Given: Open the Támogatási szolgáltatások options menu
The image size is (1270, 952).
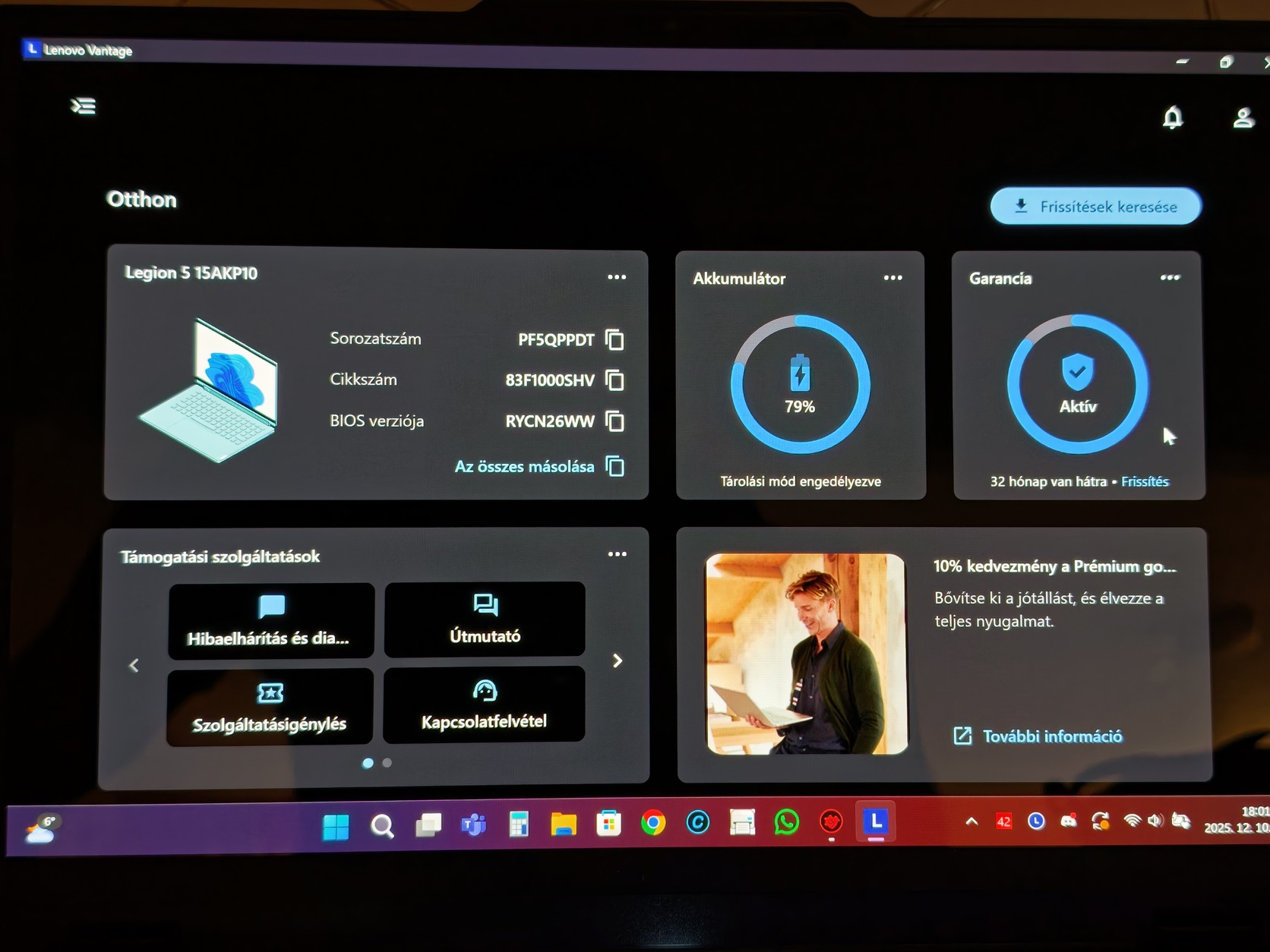Looking at the screenshot, I should (618, 554).
